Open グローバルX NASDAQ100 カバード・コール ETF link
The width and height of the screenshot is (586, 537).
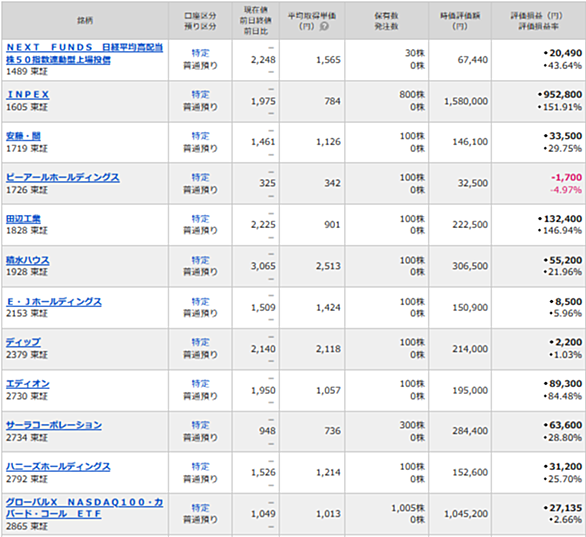point(84,508)
